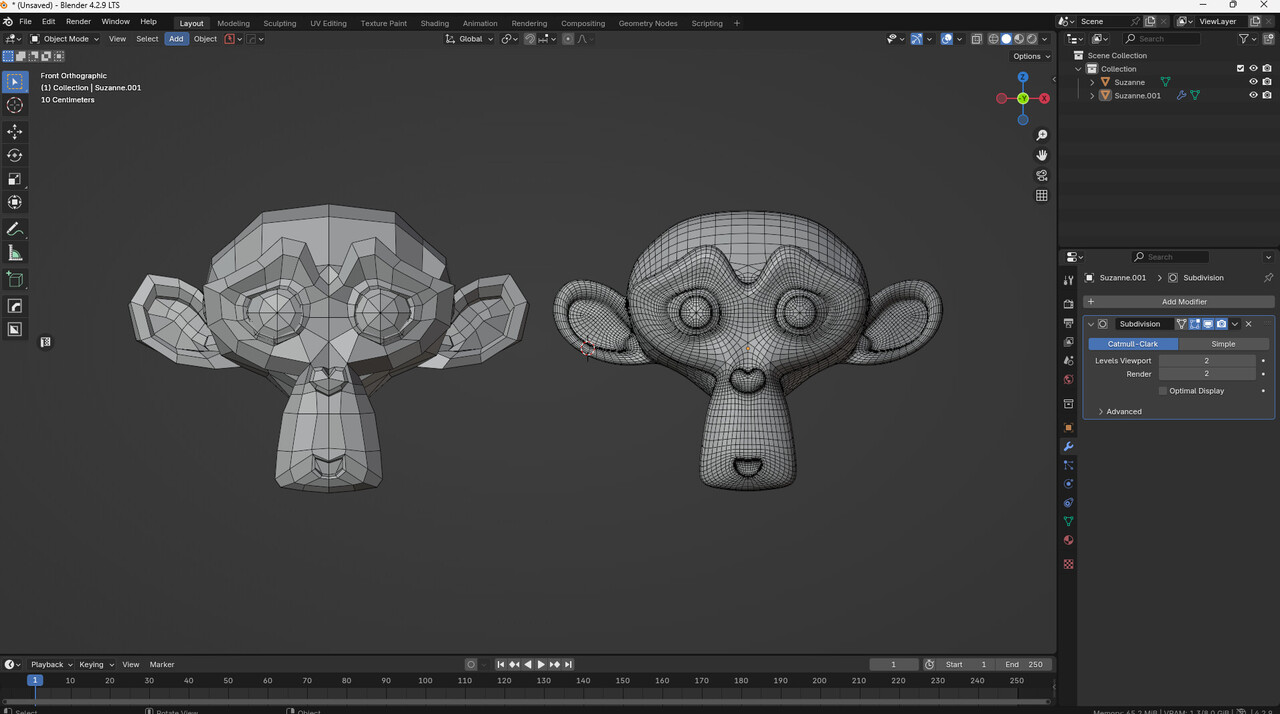Open the Output properties tab
This screenshot has width=1280, height=714.
coord(1068,323)
